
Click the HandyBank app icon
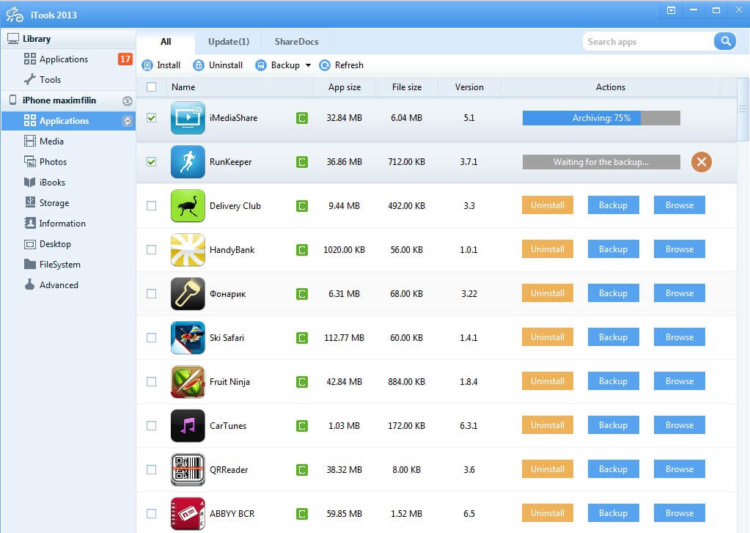pyautogui.click(x=188, y=250)
